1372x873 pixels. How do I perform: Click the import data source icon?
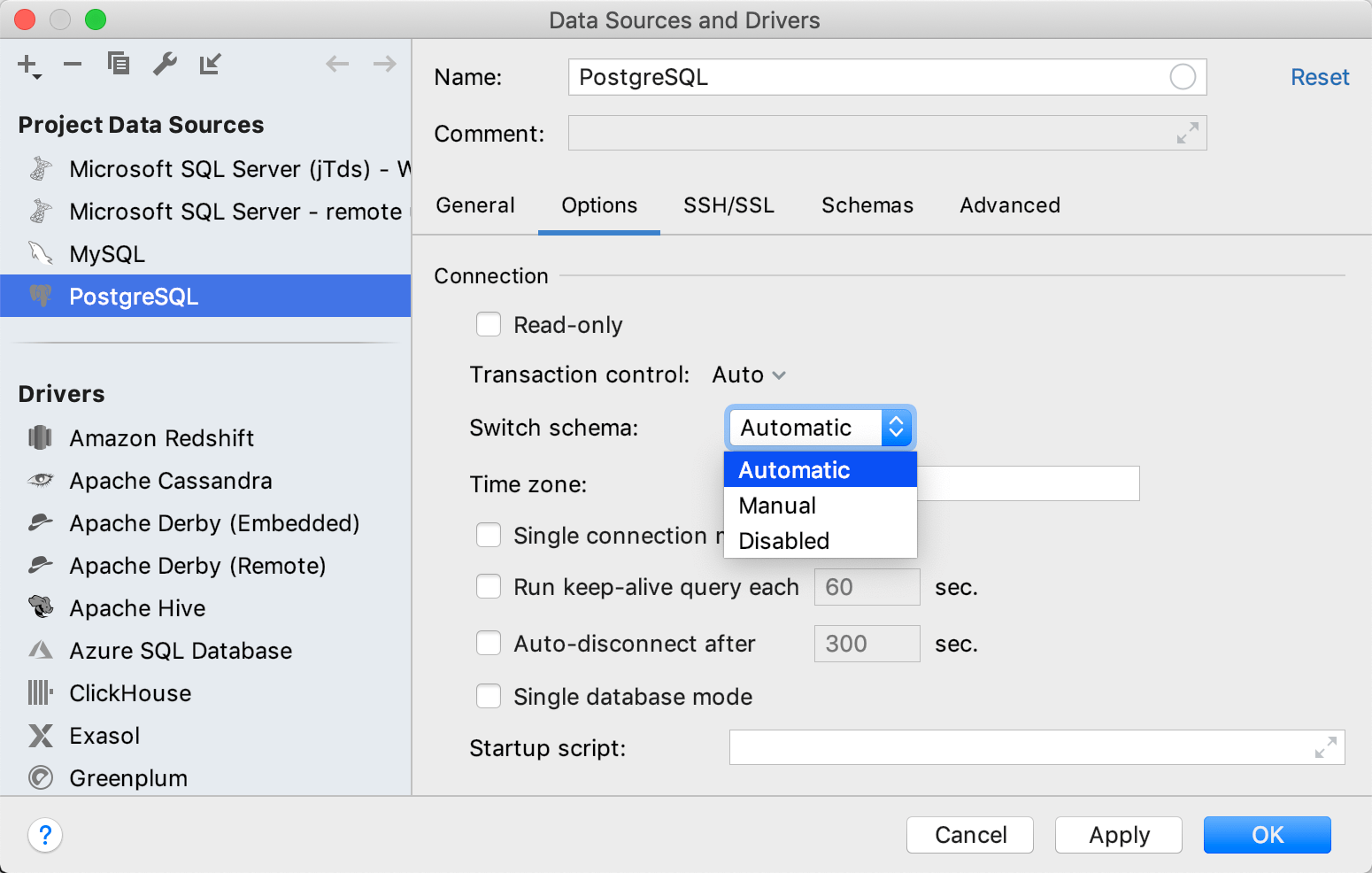point(210,64)
